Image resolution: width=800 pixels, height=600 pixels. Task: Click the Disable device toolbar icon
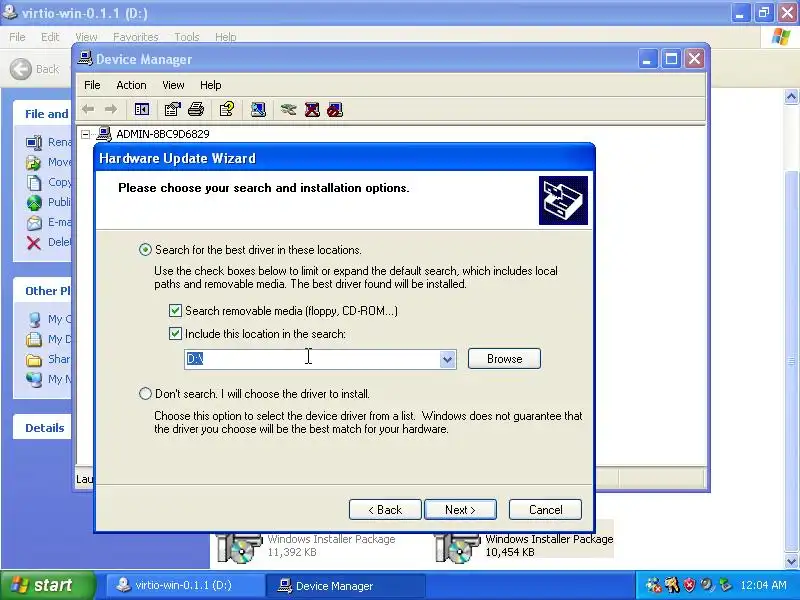click(335, 109)
